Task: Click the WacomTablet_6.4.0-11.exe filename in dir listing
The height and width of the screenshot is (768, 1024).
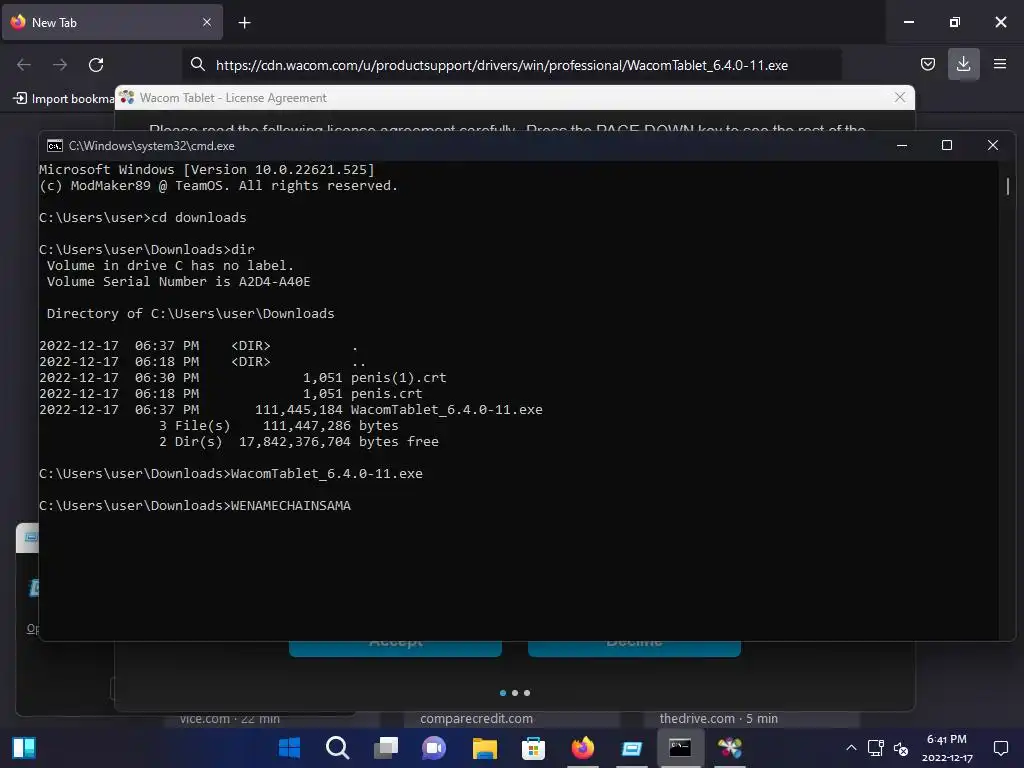Action: point(447,409)
